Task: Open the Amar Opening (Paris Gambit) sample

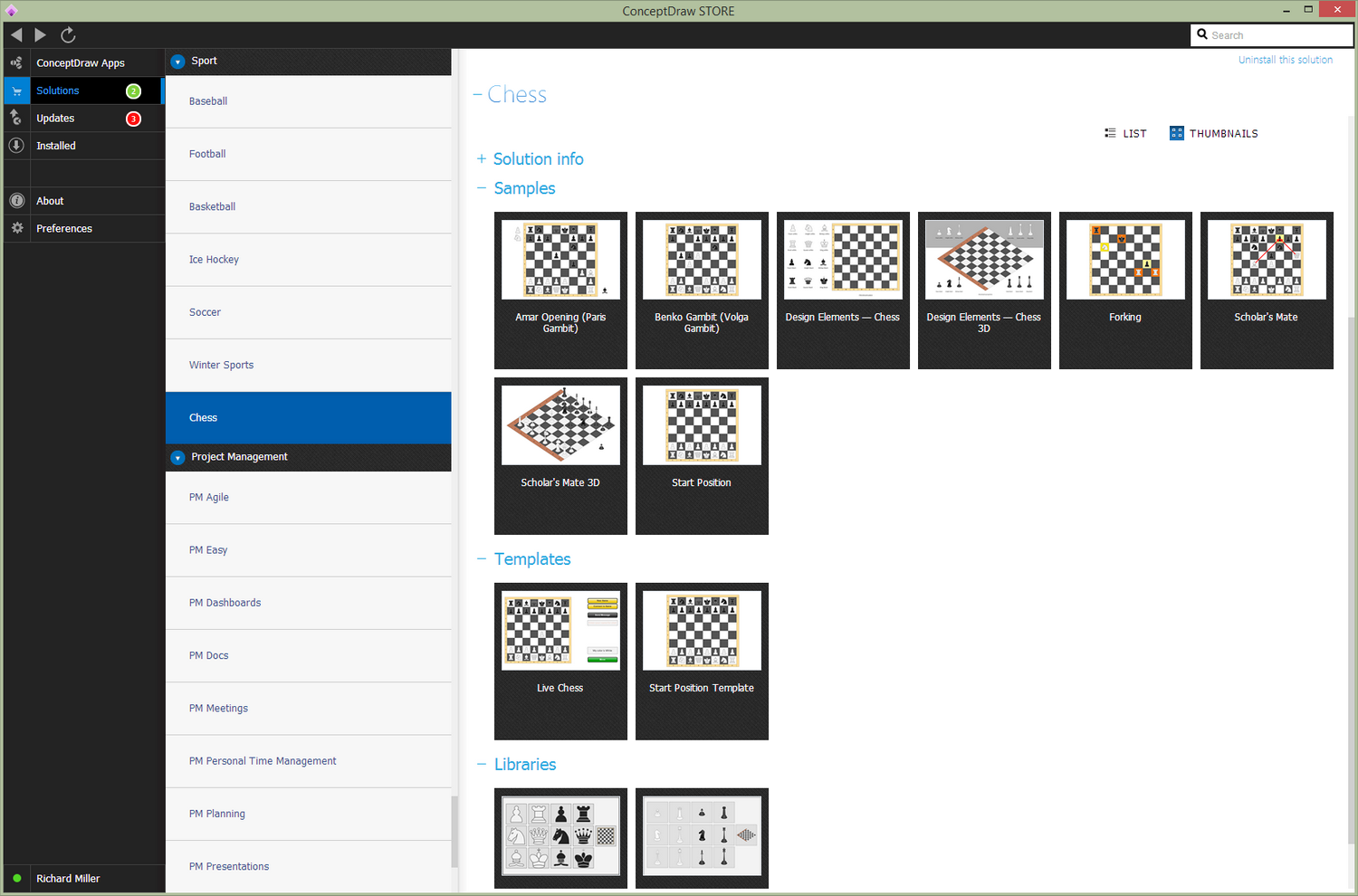Action: click(x=560, y=290)
